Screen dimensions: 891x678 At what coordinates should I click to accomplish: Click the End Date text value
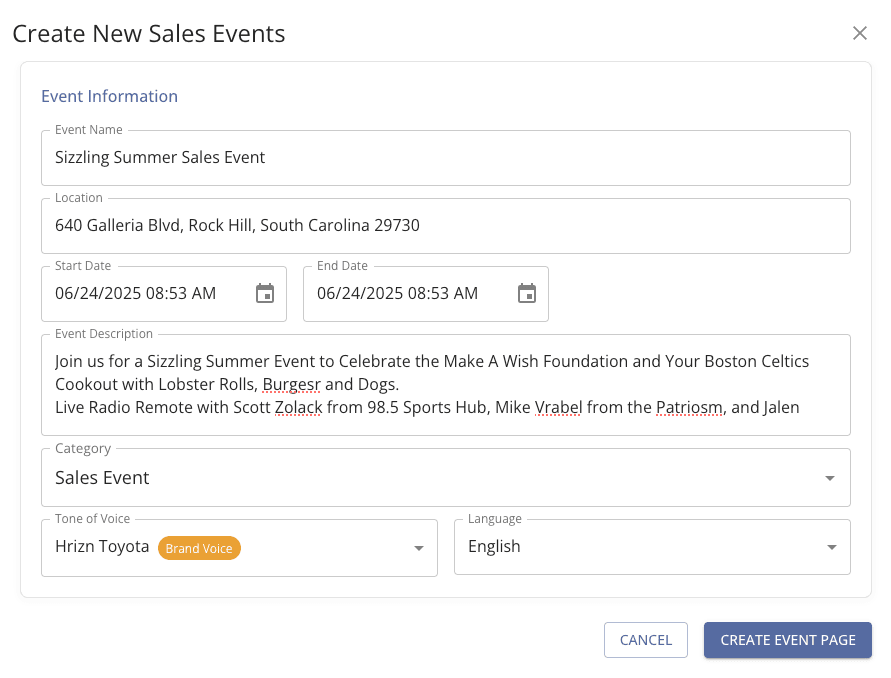pos(397,293)
